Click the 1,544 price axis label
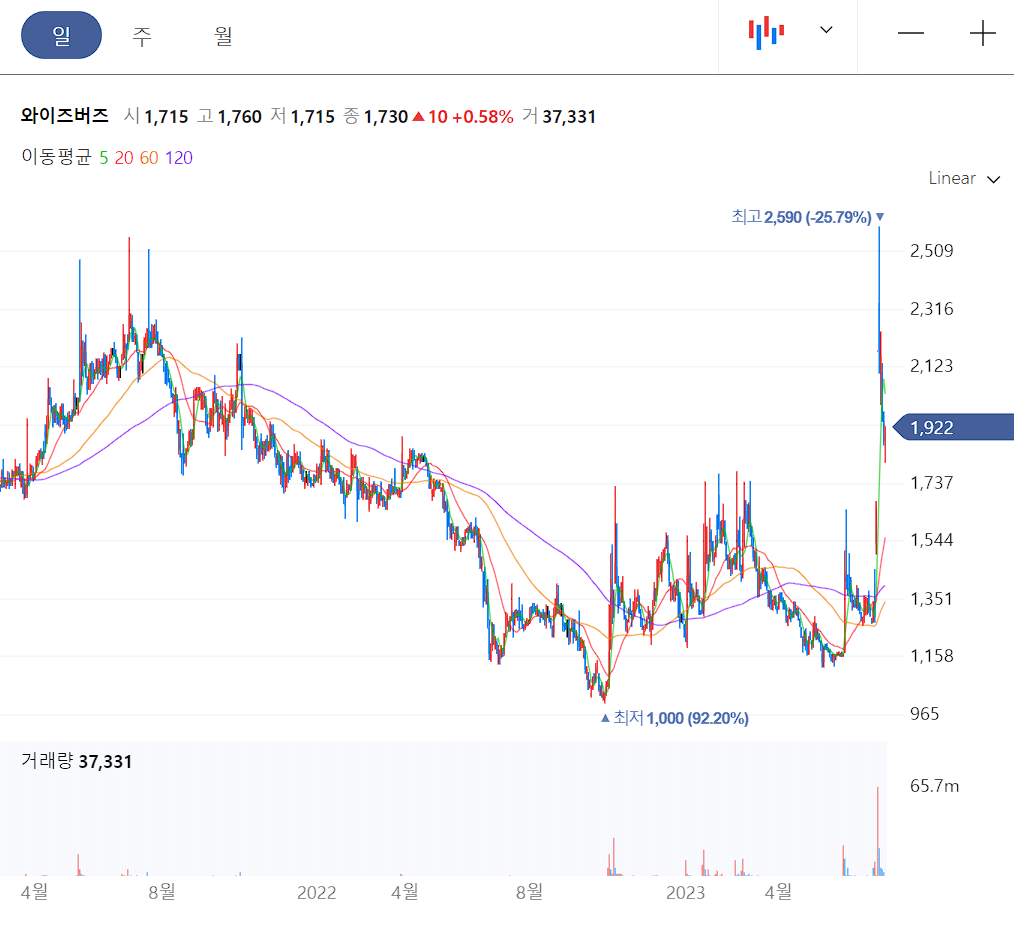Viewport: 1014px width, 926px height. point(931,540)
